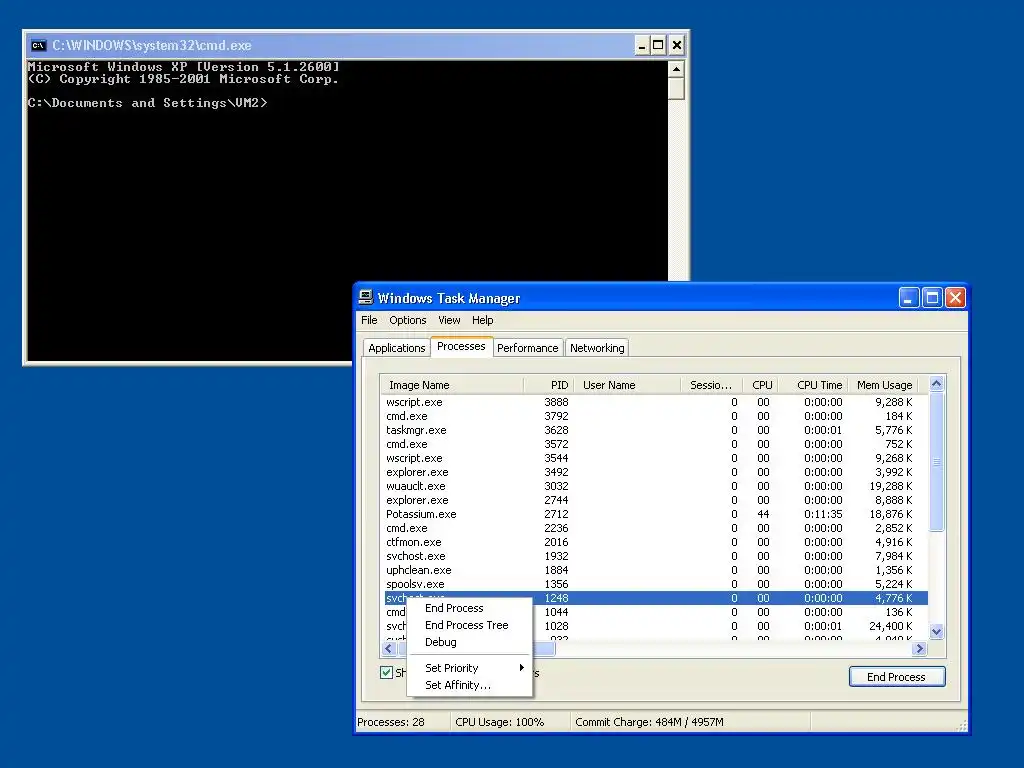Select the spoolsv.exe process row
1024x768 pixels.
(654, 584)
